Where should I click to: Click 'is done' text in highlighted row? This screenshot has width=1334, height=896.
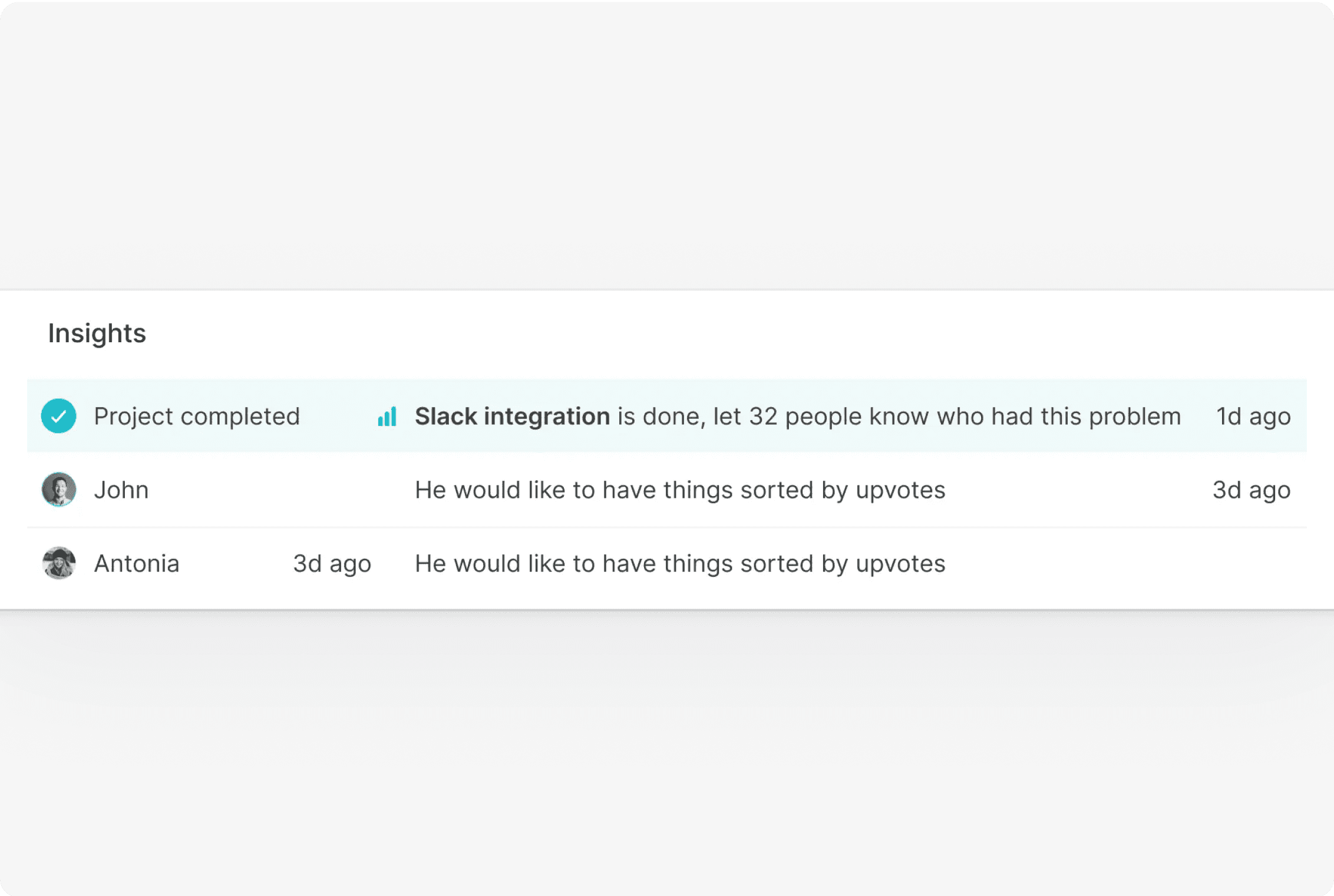point(660,416)
